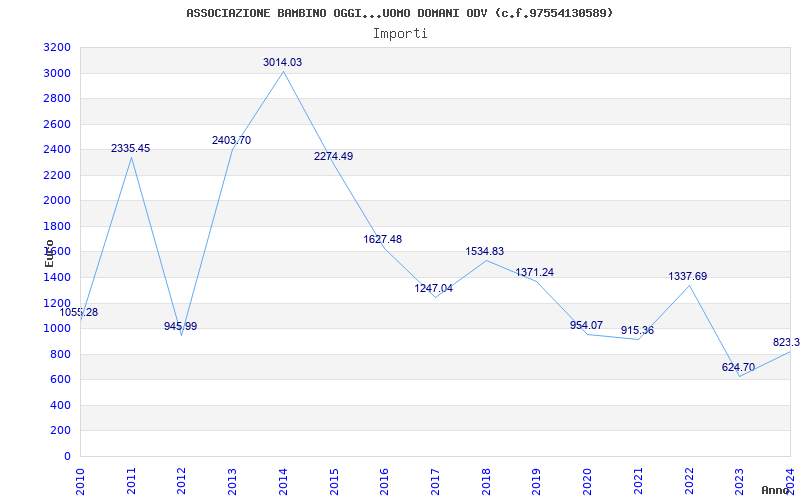The image size is (800, 500).
Task: Click y-axis value 2600
Action: tap(57, 124)
